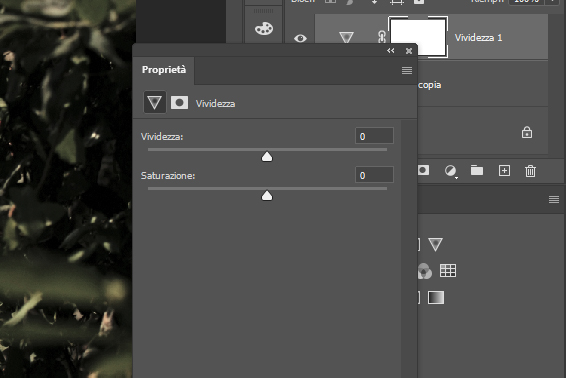Click the Saturazione value field
The width and height of the screenshot is (566, 378).
pos(374,175)
